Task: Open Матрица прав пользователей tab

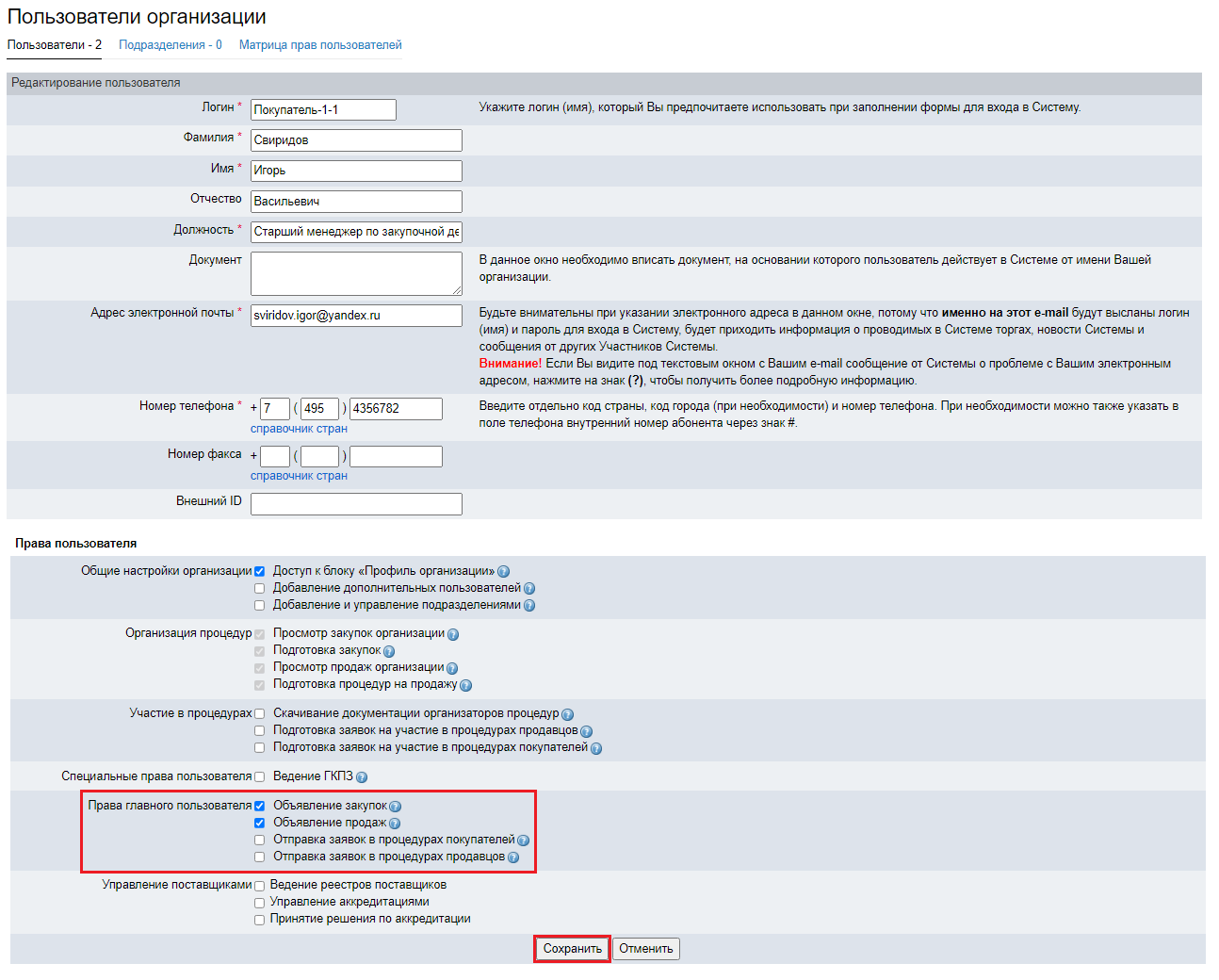Action: coord(320,45)
